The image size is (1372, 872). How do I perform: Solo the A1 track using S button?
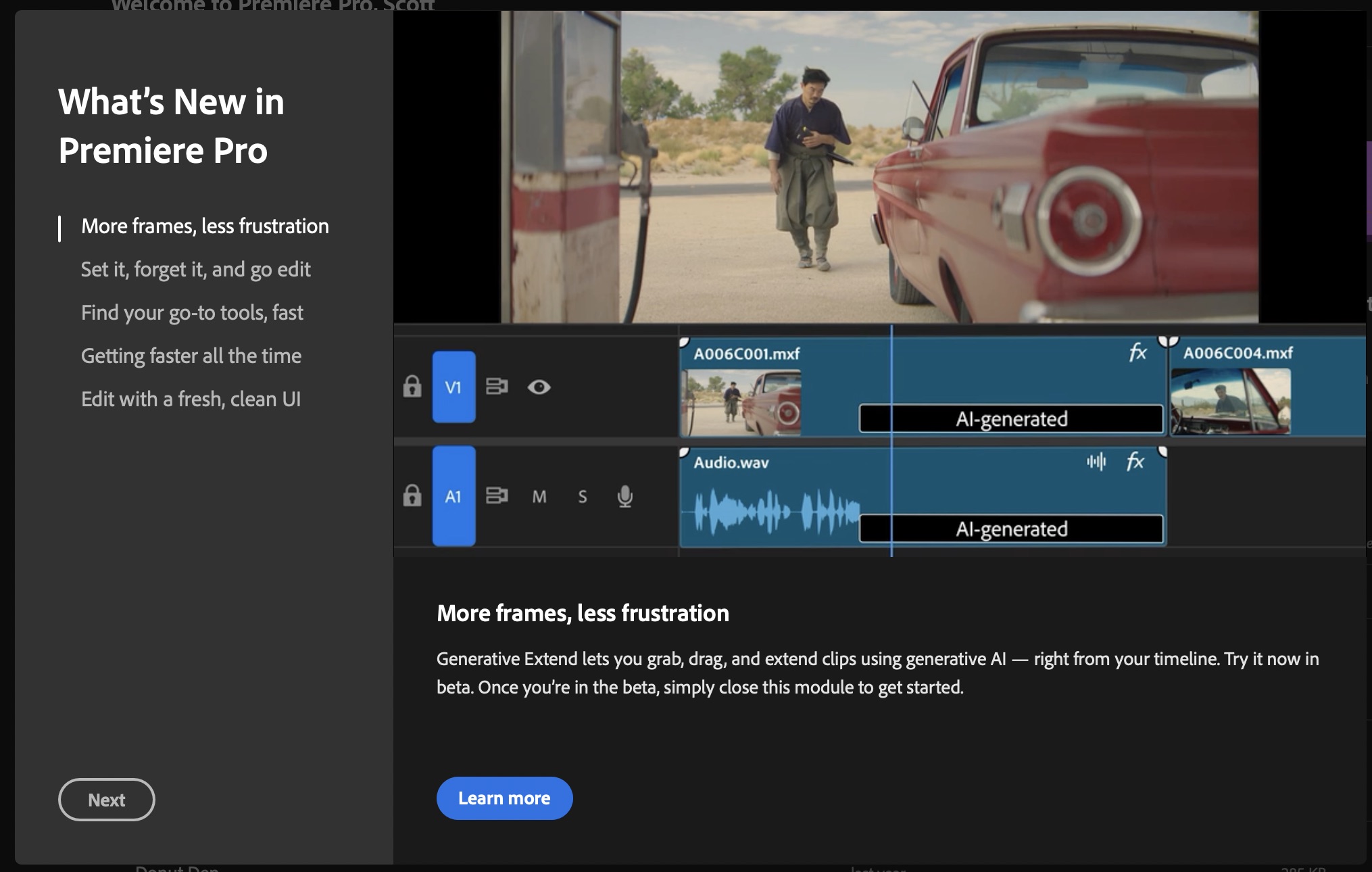[x=582, y=495]
